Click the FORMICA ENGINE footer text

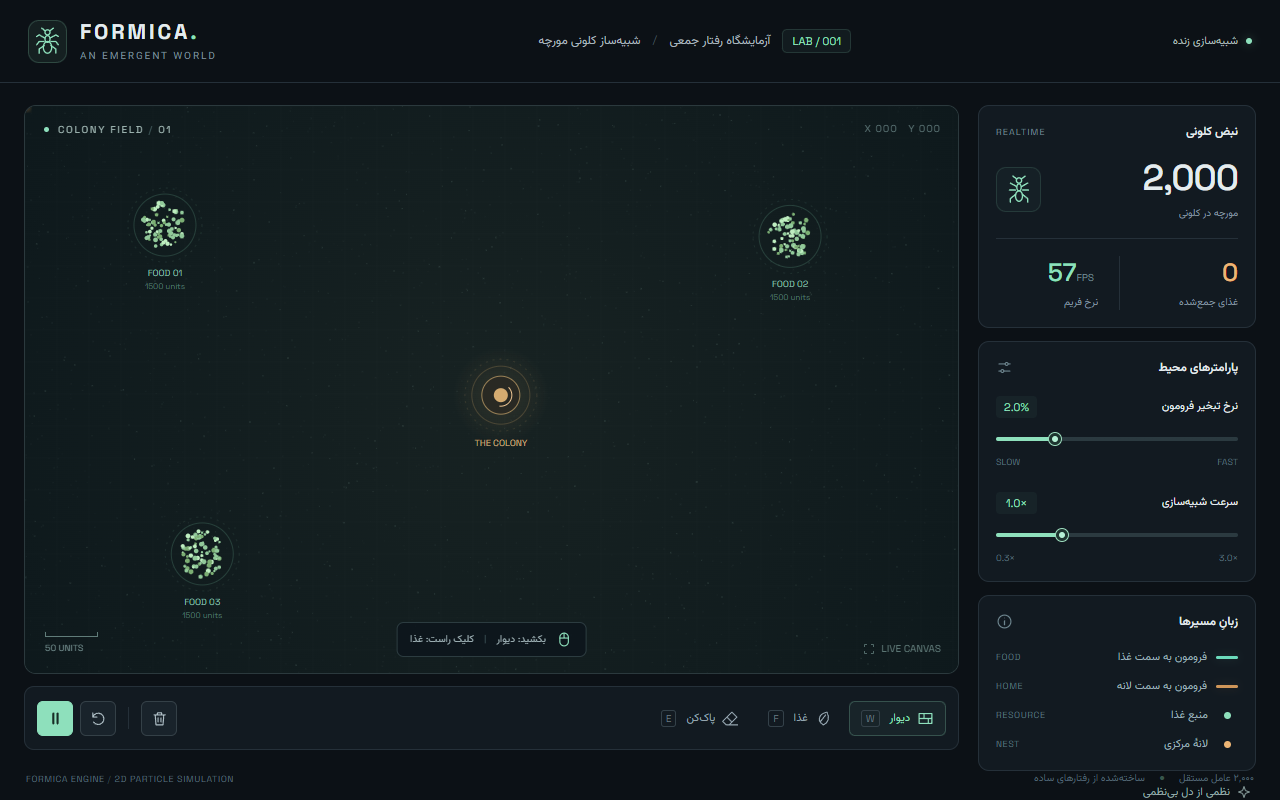[x=130, y=779]
